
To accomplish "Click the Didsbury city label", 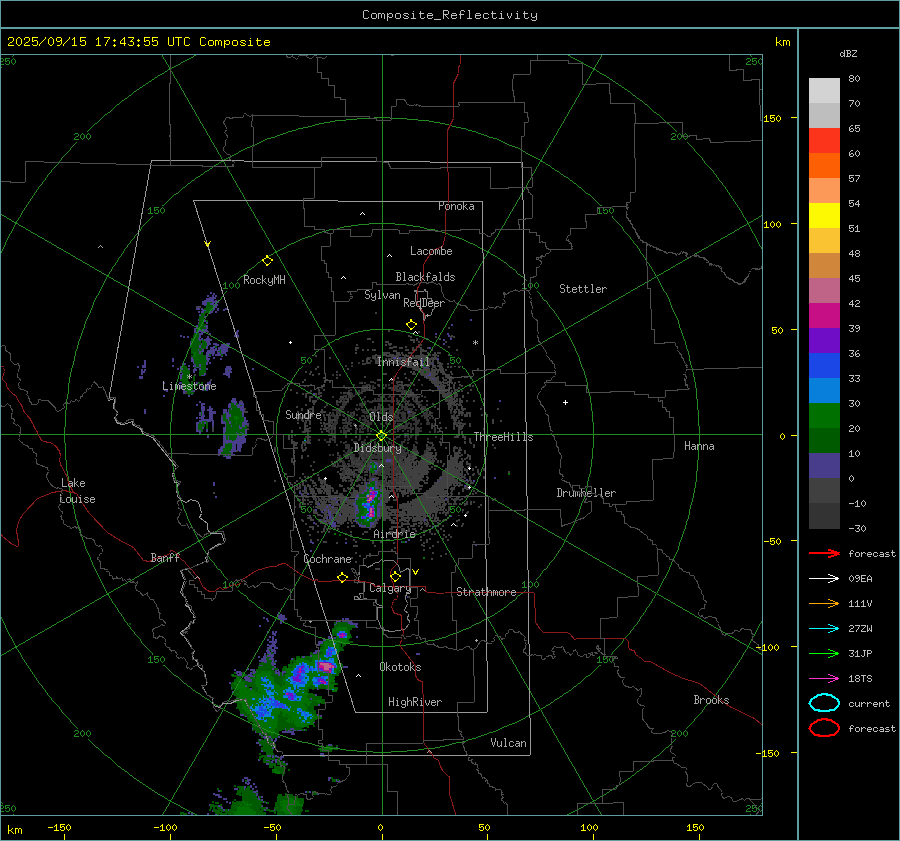I will point(377,448).
